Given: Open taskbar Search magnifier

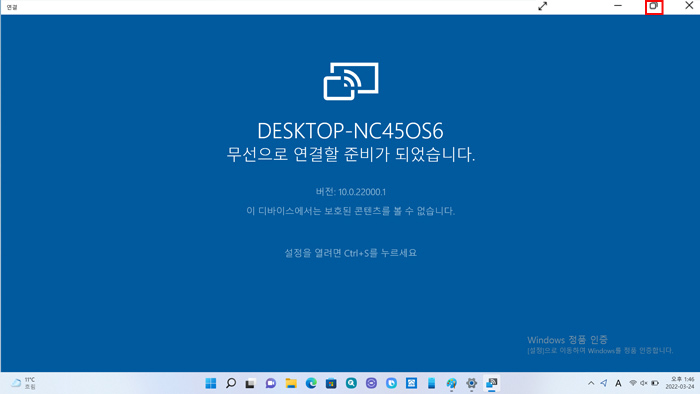Looking at the screenshot, I should click(x=231, y=383).
